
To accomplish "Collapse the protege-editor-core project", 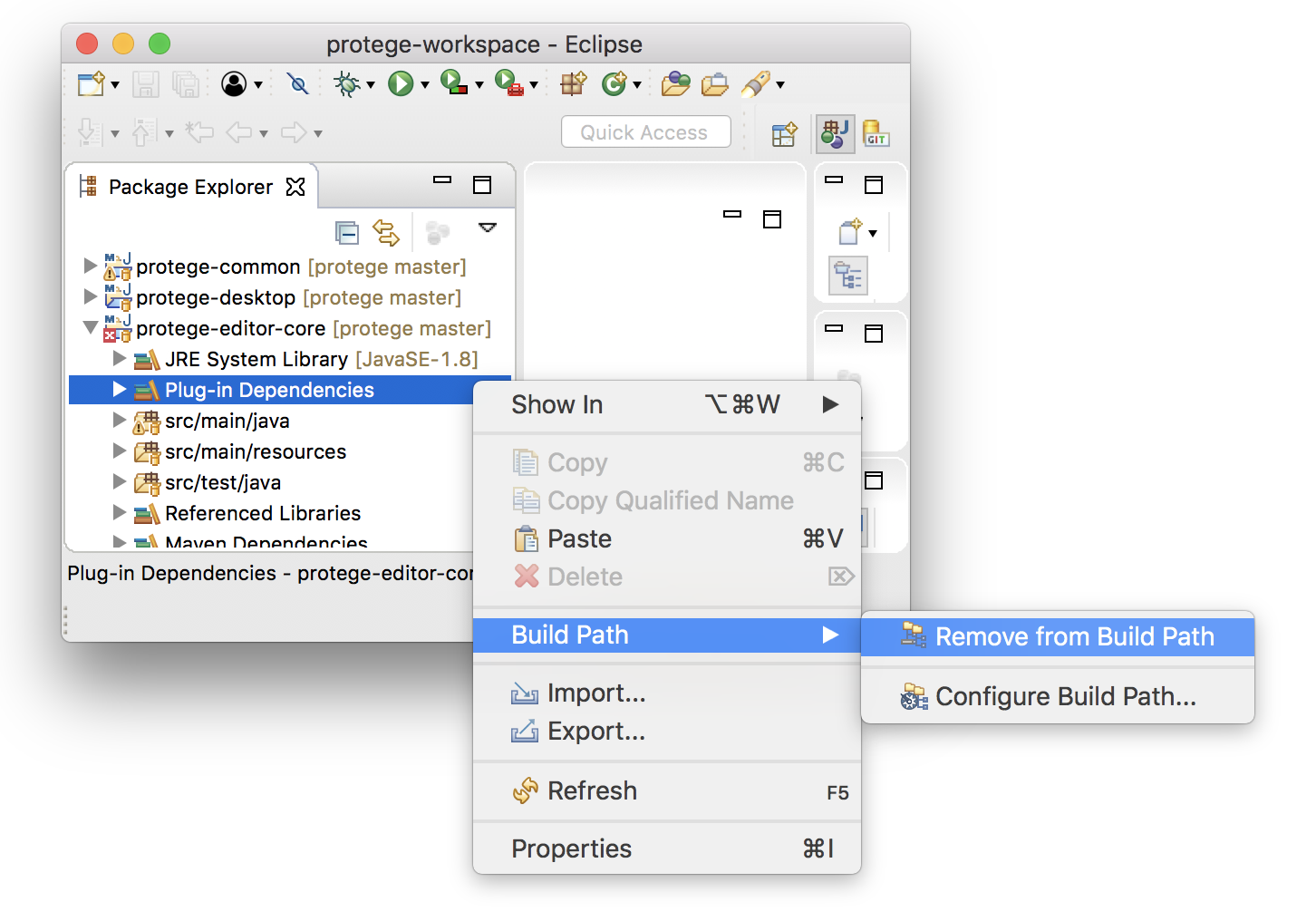I will (90, 327).
